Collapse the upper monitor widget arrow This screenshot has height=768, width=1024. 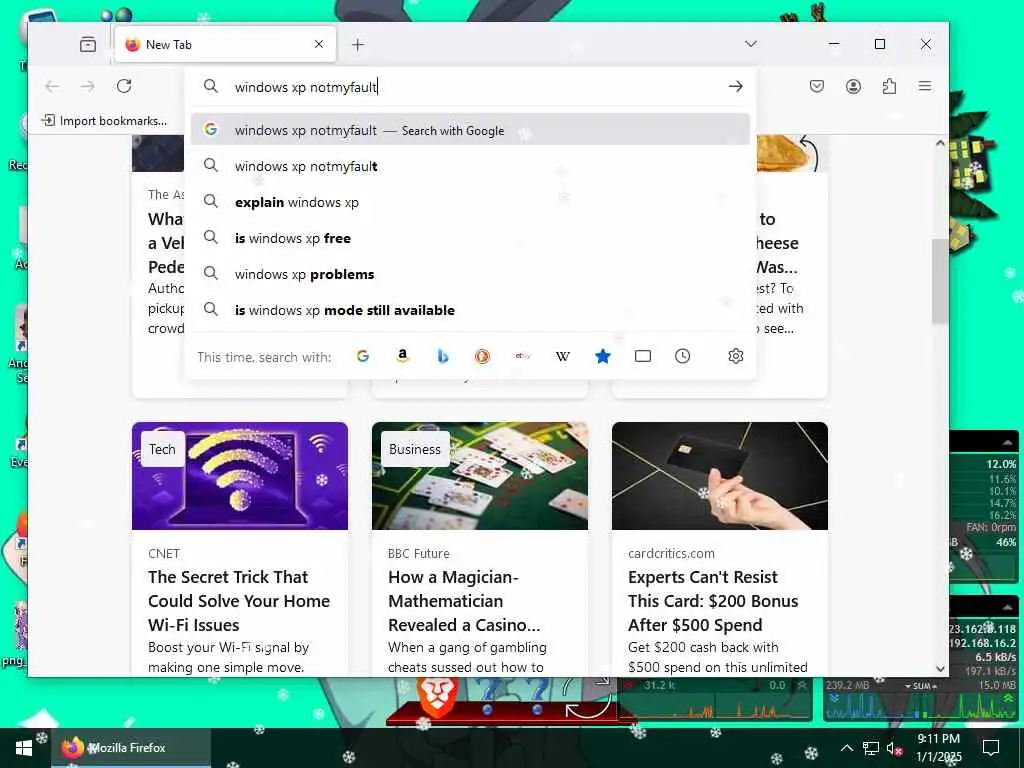tap(1008, 442)
